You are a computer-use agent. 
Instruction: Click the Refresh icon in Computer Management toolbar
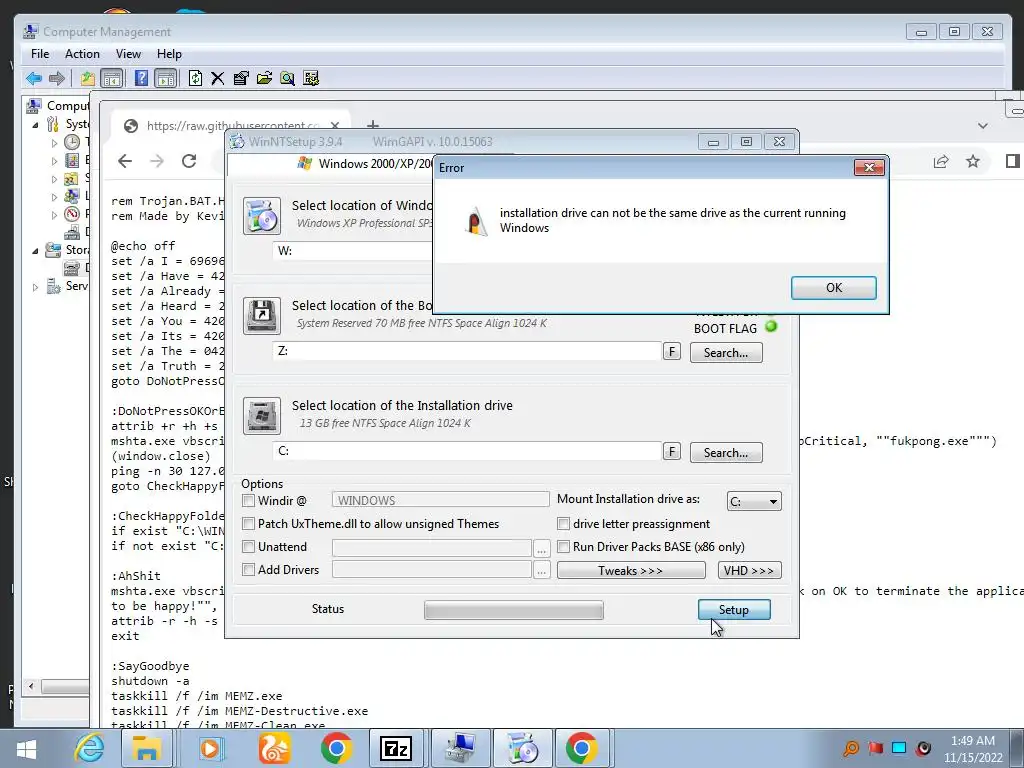(x=195, y=78)
